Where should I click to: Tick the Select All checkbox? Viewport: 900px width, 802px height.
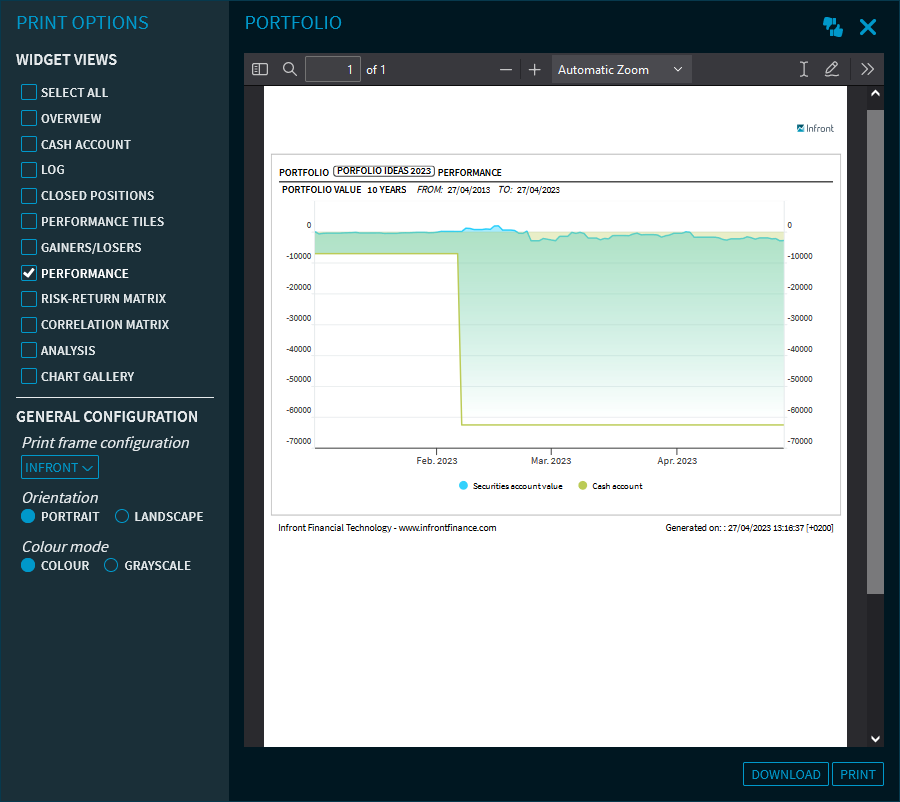coord(29,92)
